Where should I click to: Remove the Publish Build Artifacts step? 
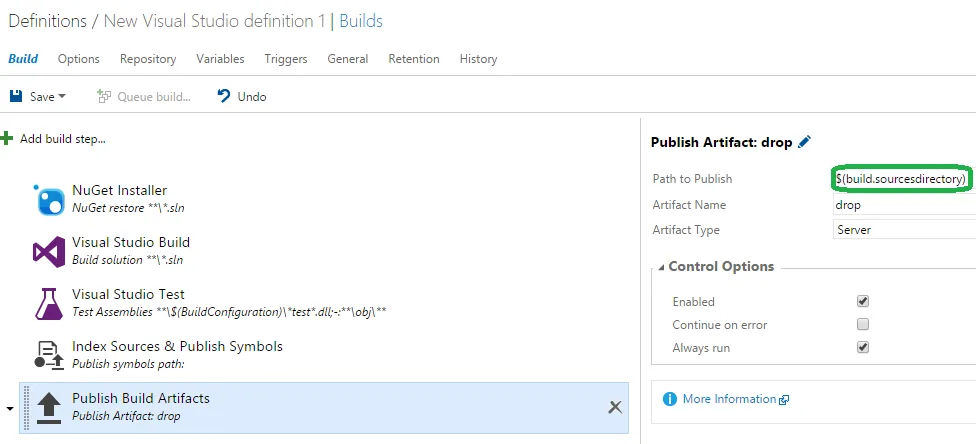(x=615, y=406)
